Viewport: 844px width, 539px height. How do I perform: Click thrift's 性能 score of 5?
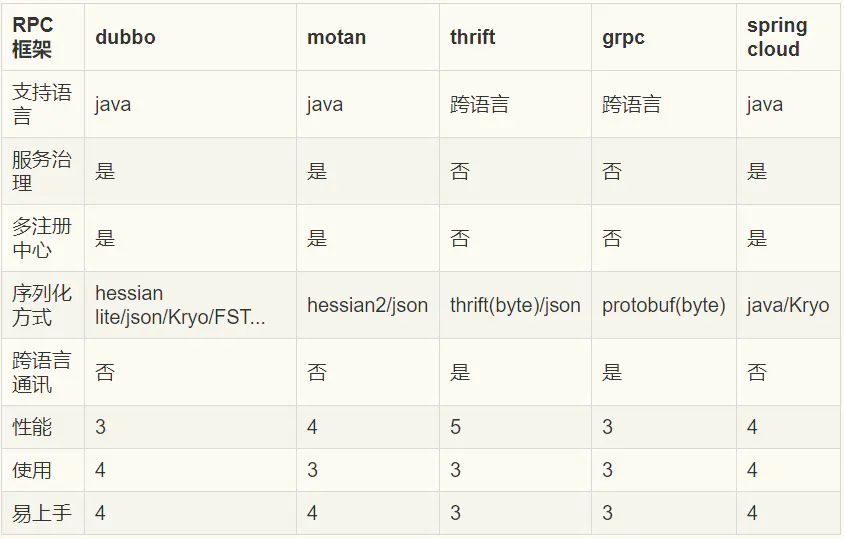pyautogui.click(x=456, y=427)
